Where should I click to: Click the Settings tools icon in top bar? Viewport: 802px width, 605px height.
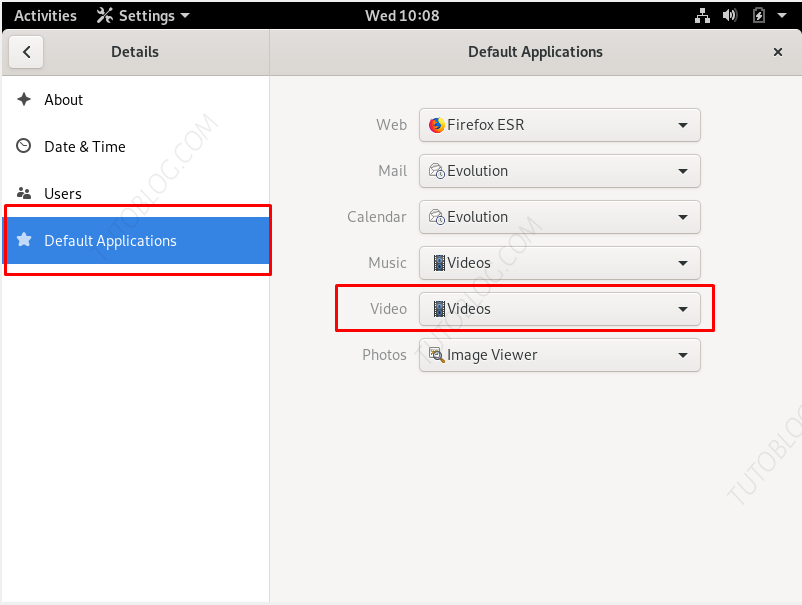point(105,15)
